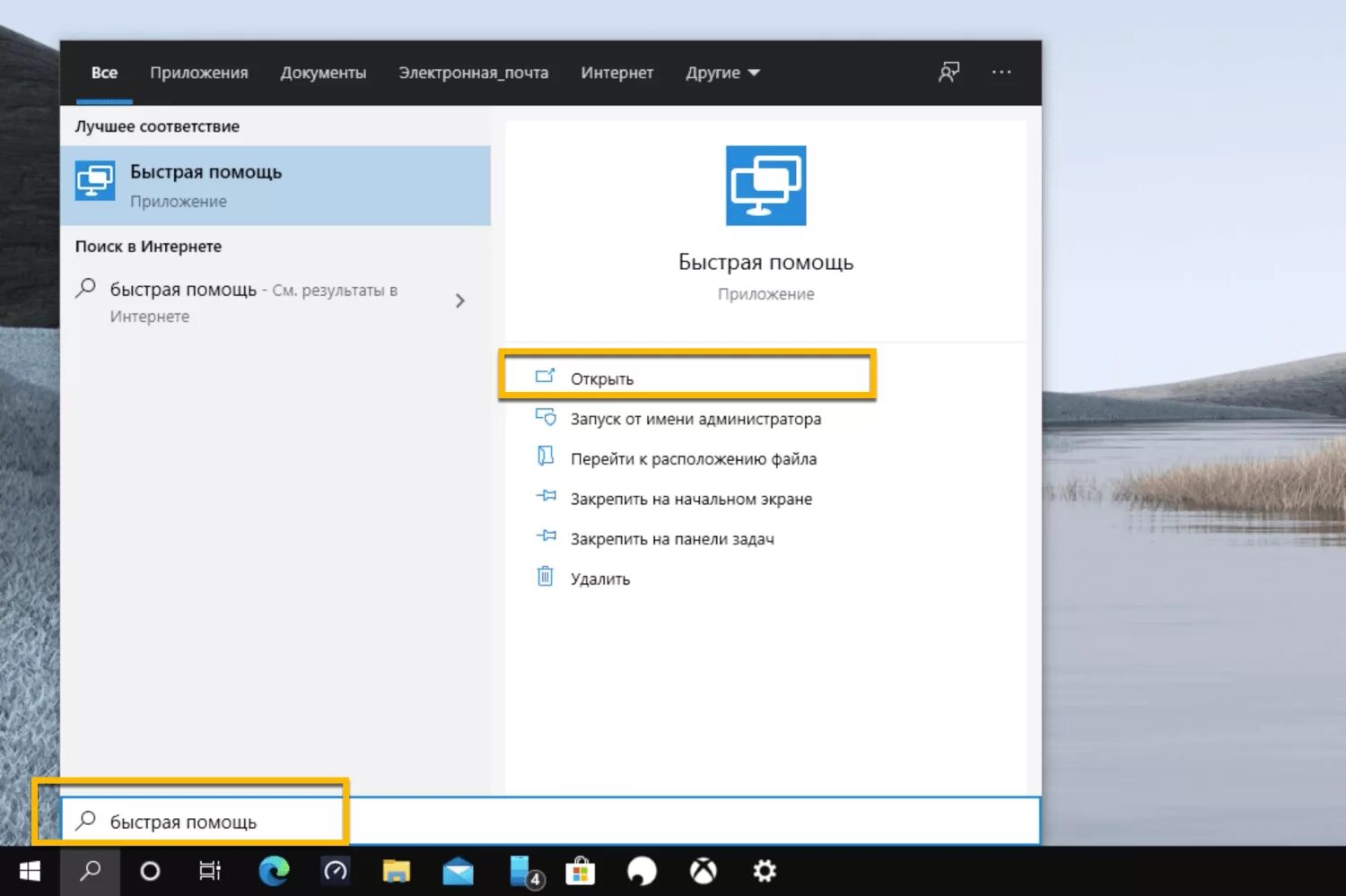Switch to the Документы tab
Image resolution: width=1346 pixels, height=896 pixels.
pos(323,73)
